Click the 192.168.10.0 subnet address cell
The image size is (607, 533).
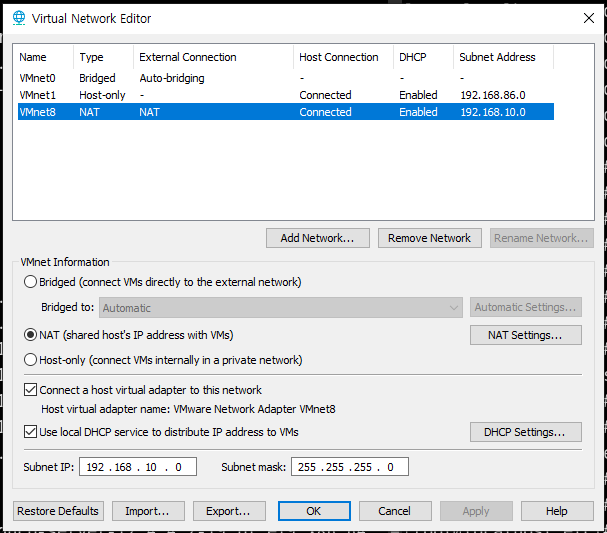493,112
